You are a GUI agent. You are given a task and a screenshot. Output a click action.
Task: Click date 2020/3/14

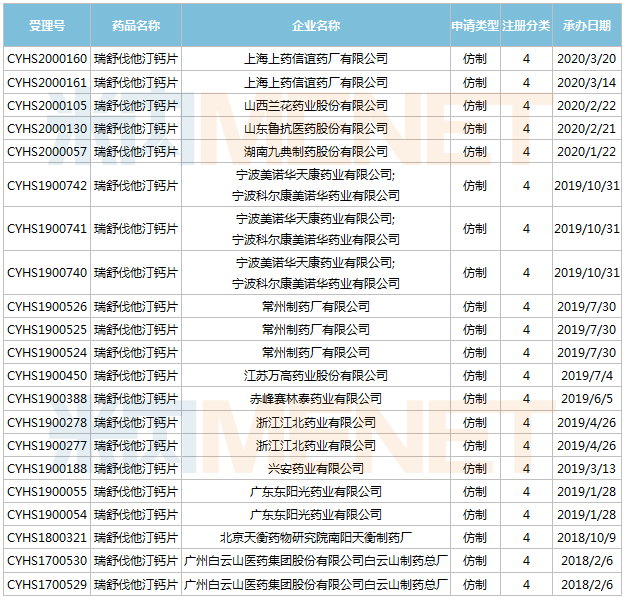pos(587,82)
